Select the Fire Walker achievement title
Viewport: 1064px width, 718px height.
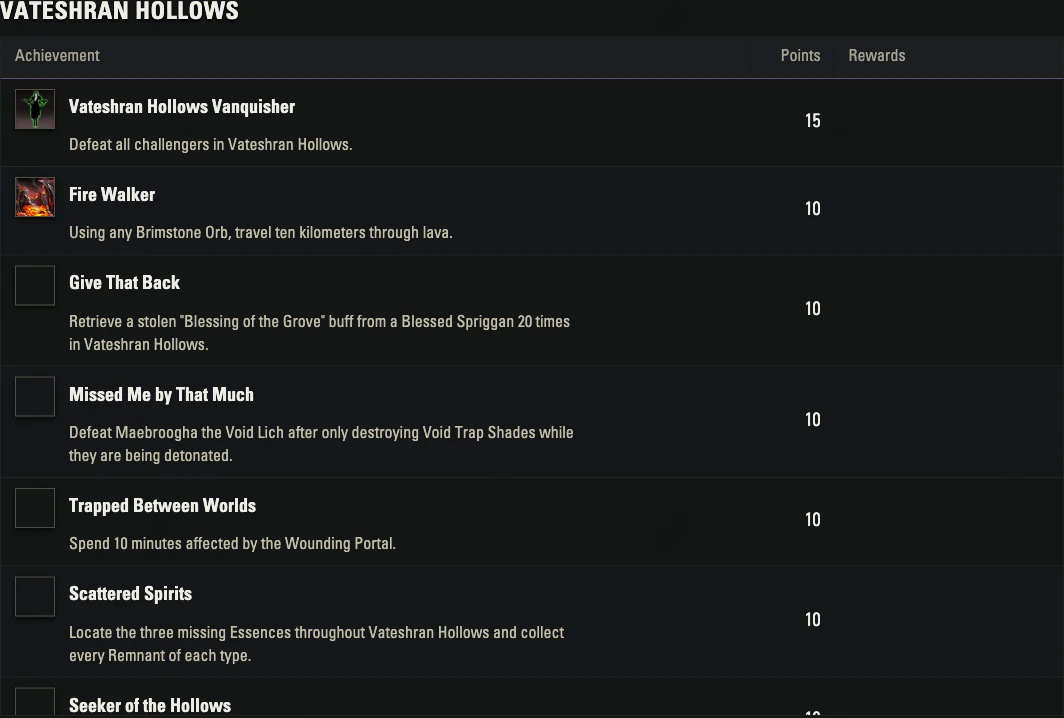click(112, 195)
